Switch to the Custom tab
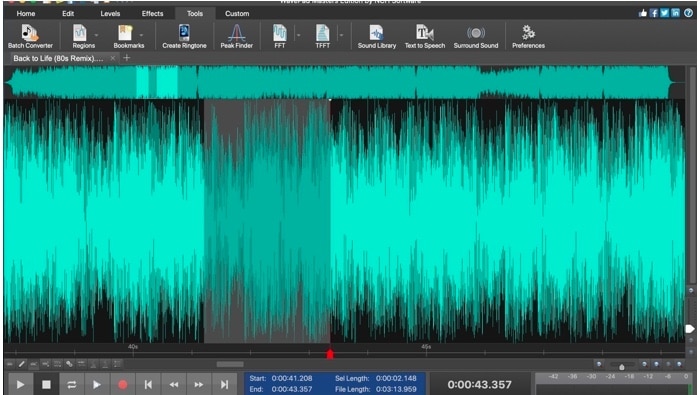Viewport: 700px width, 395px height. (x=237, y=13)
